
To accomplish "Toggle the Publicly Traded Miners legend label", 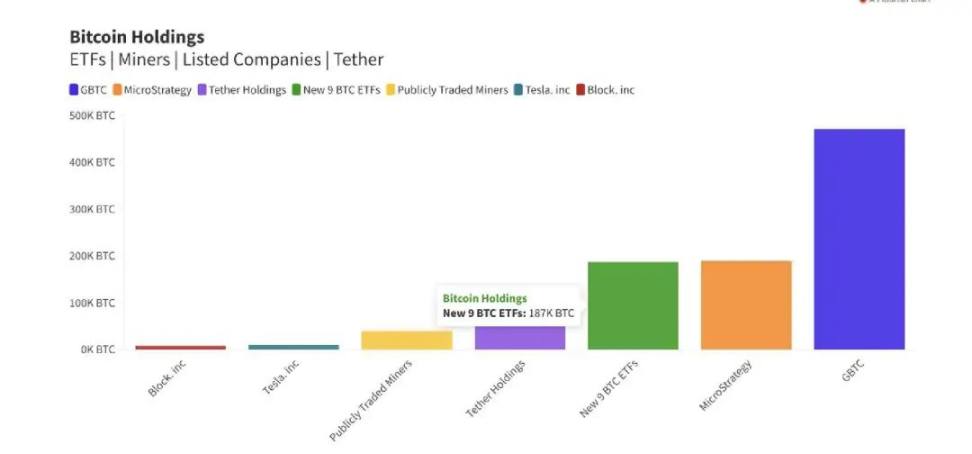I will tap(453, 91).
